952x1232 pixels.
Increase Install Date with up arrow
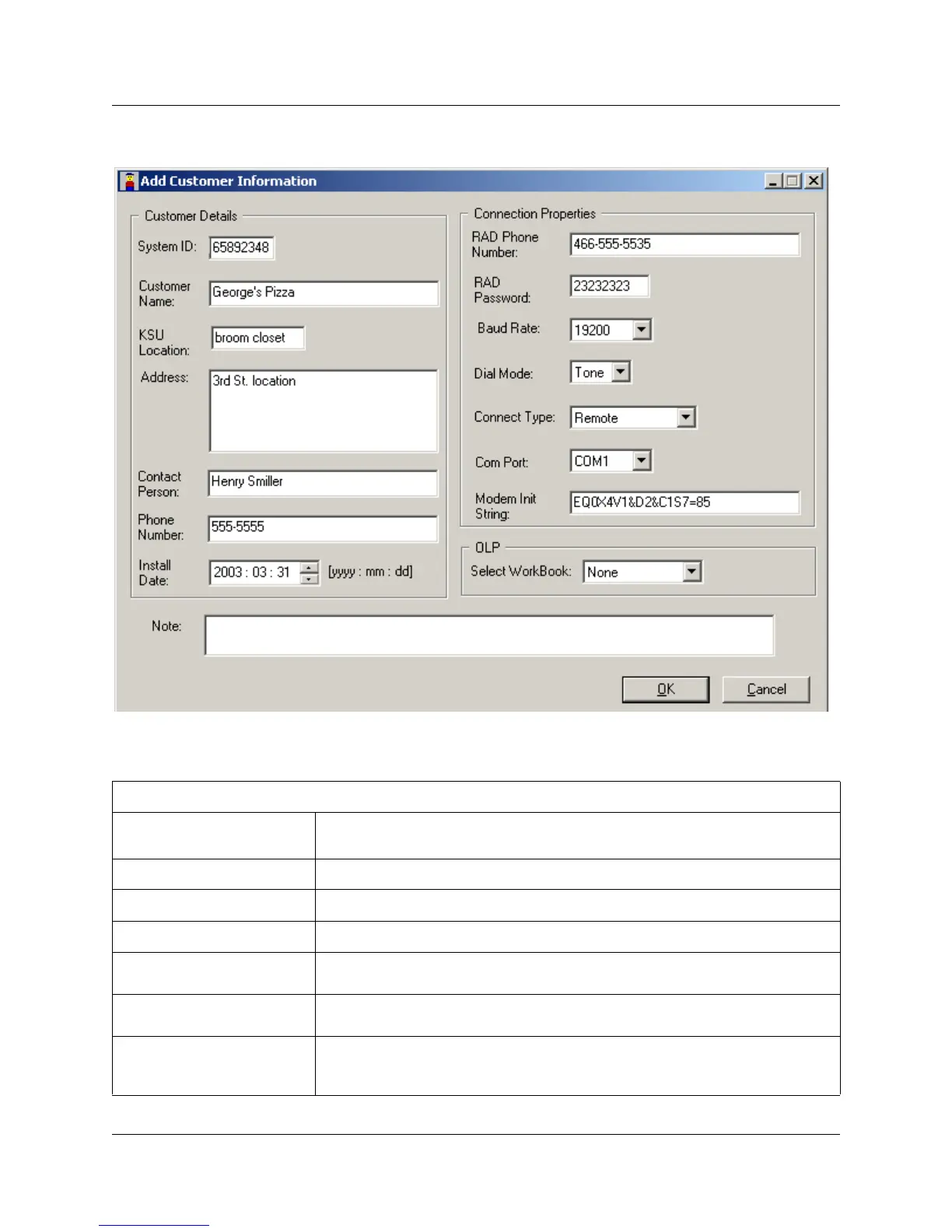310,567
